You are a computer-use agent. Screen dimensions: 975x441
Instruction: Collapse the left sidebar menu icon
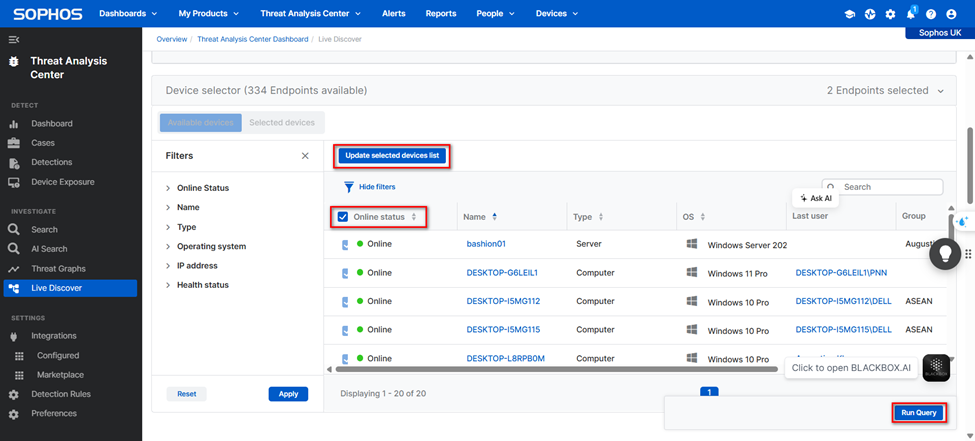click(13, 39)
